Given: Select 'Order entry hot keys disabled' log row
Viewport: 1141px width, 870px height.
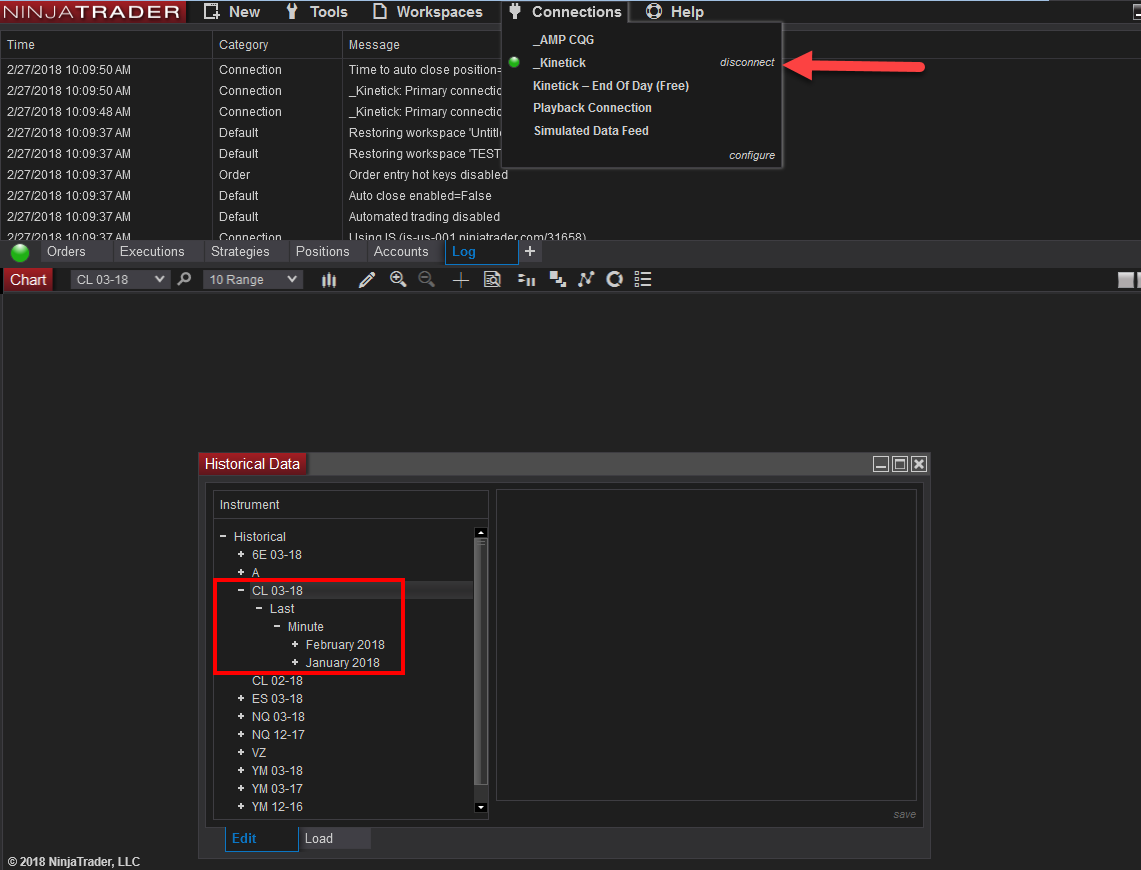Looking at the screenshot, I should [x=428, y=175].
